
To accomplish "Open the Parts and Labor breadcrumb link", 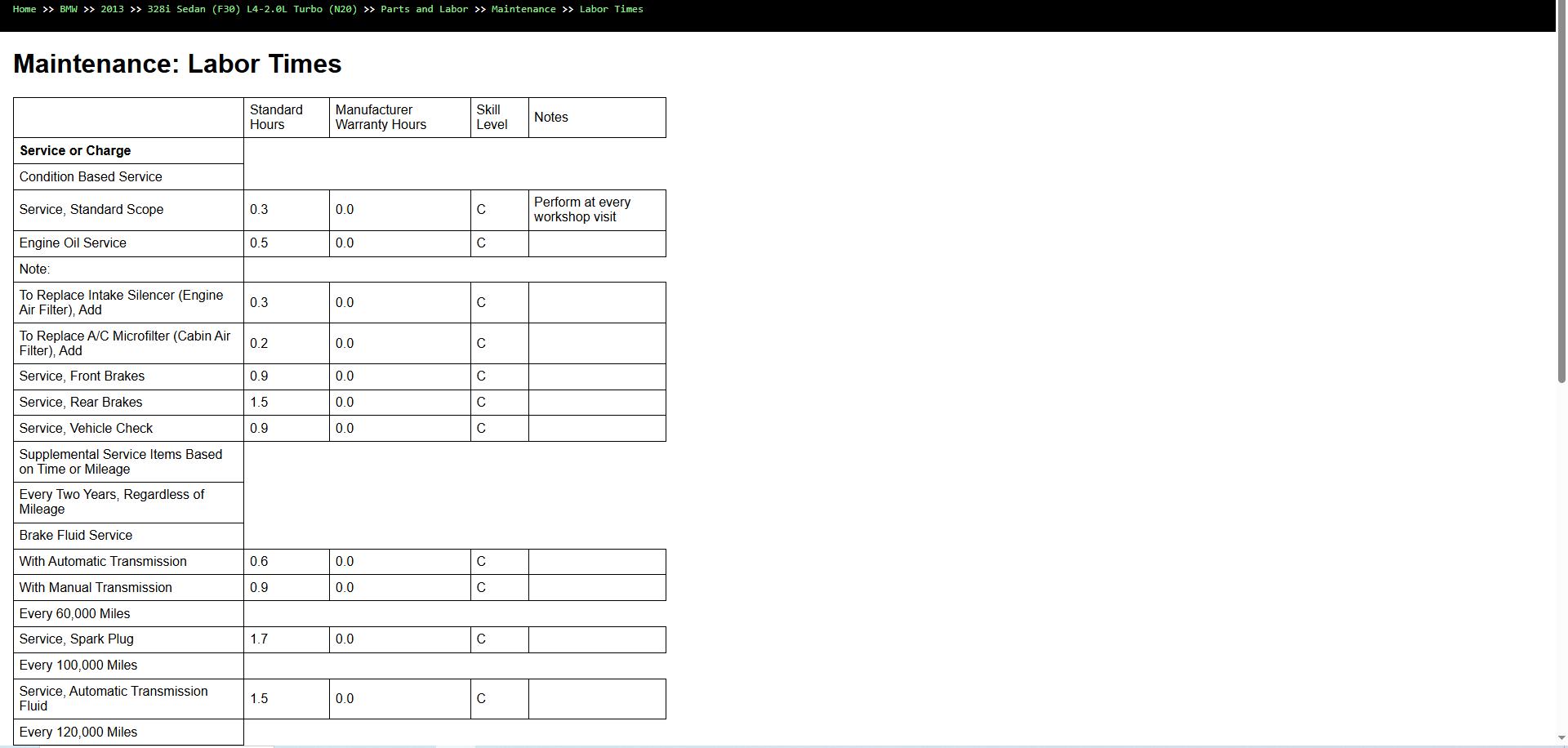I will [425, 9].
